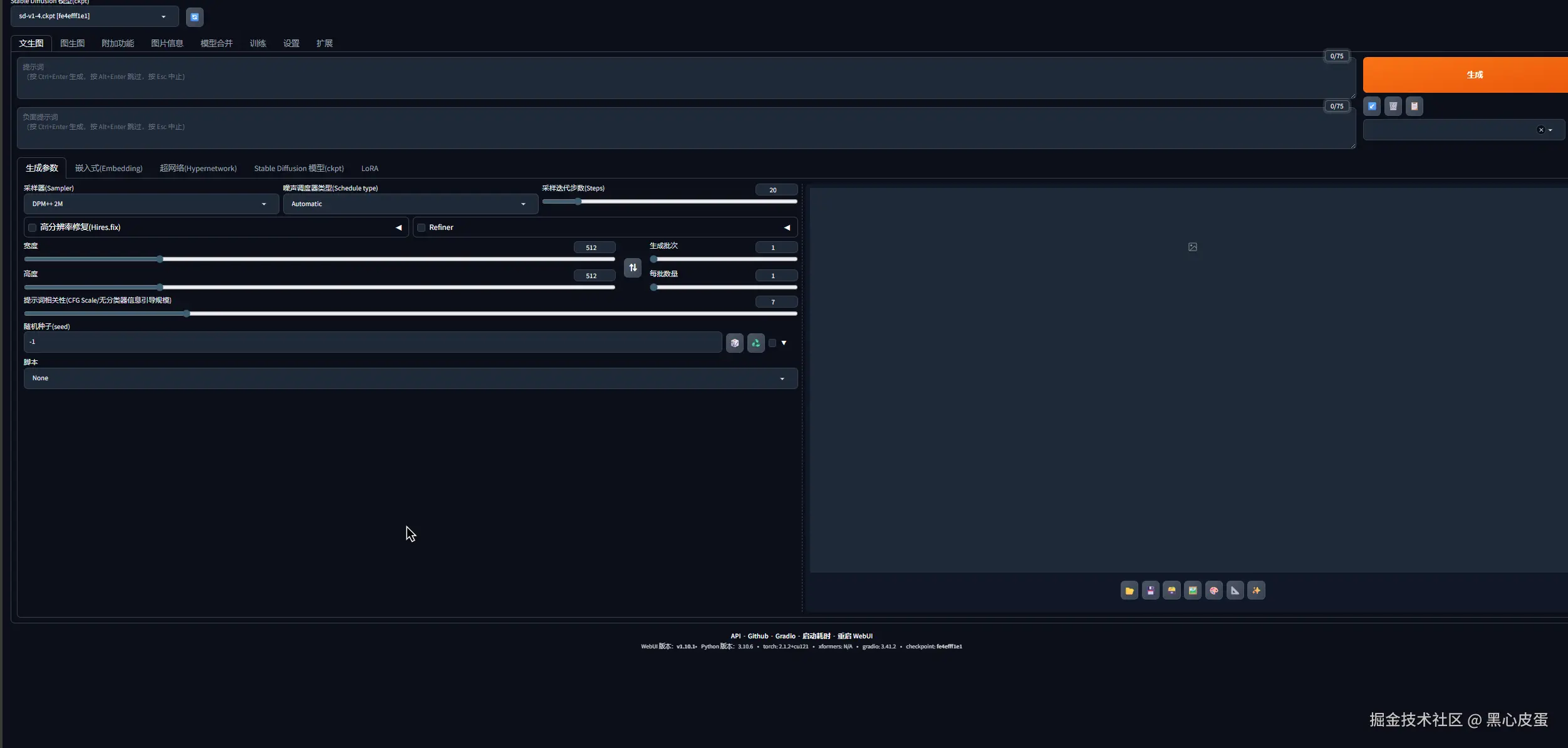Viewport: 1568px width, 748px height.
Task: Tick the Refiner checkbox
Action: click(422, 227)
